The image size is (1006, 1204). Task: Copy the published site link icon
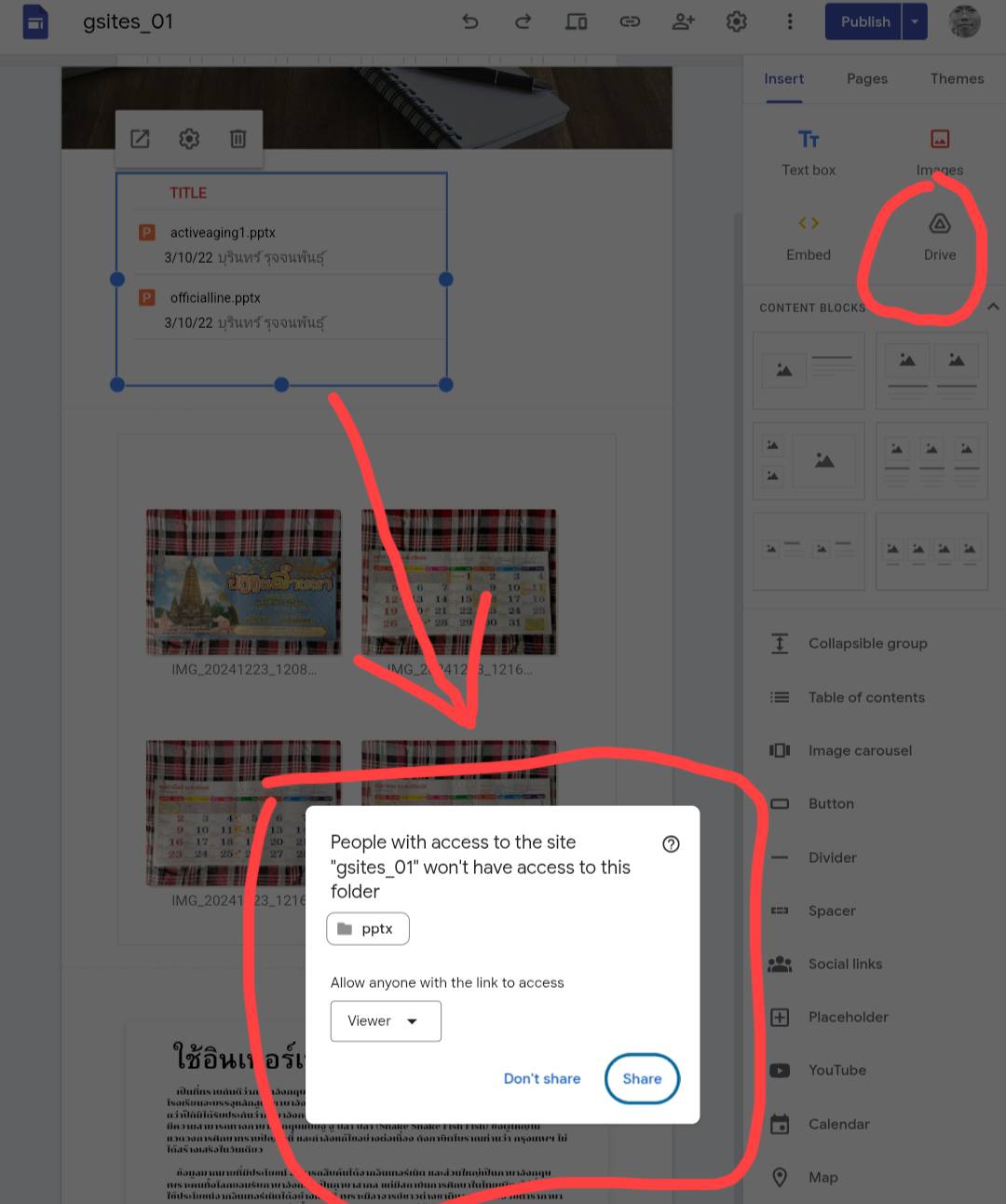(631, 21)
